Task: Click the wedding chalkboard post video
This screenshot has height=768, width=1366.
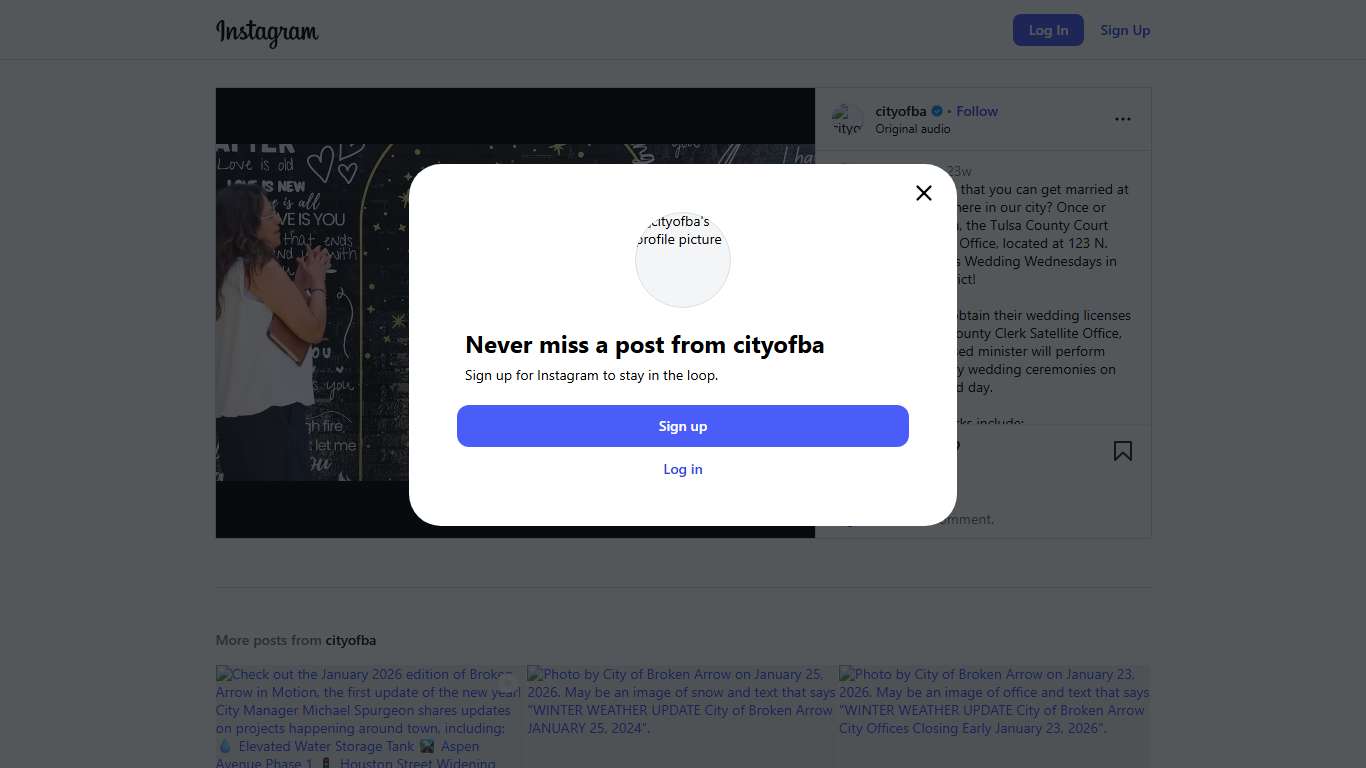Action: (x=312, y=312)
